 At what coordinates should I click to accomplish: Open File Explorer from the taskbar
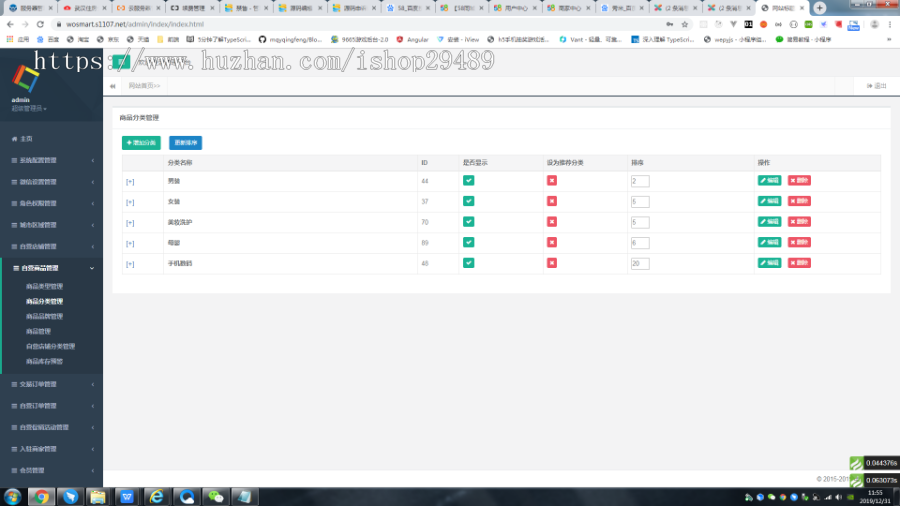[x=98, y=497]
